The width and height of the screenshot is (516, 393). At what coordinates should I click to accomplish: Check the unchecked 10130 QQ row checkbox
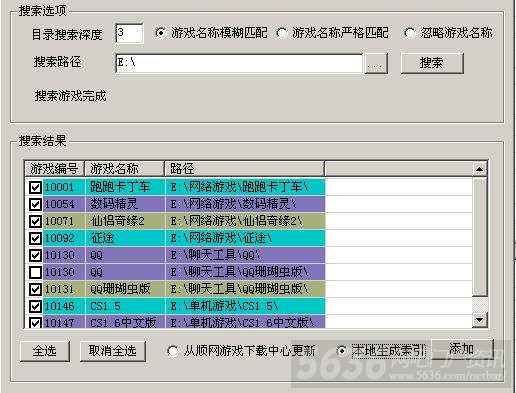coord(35,272)
